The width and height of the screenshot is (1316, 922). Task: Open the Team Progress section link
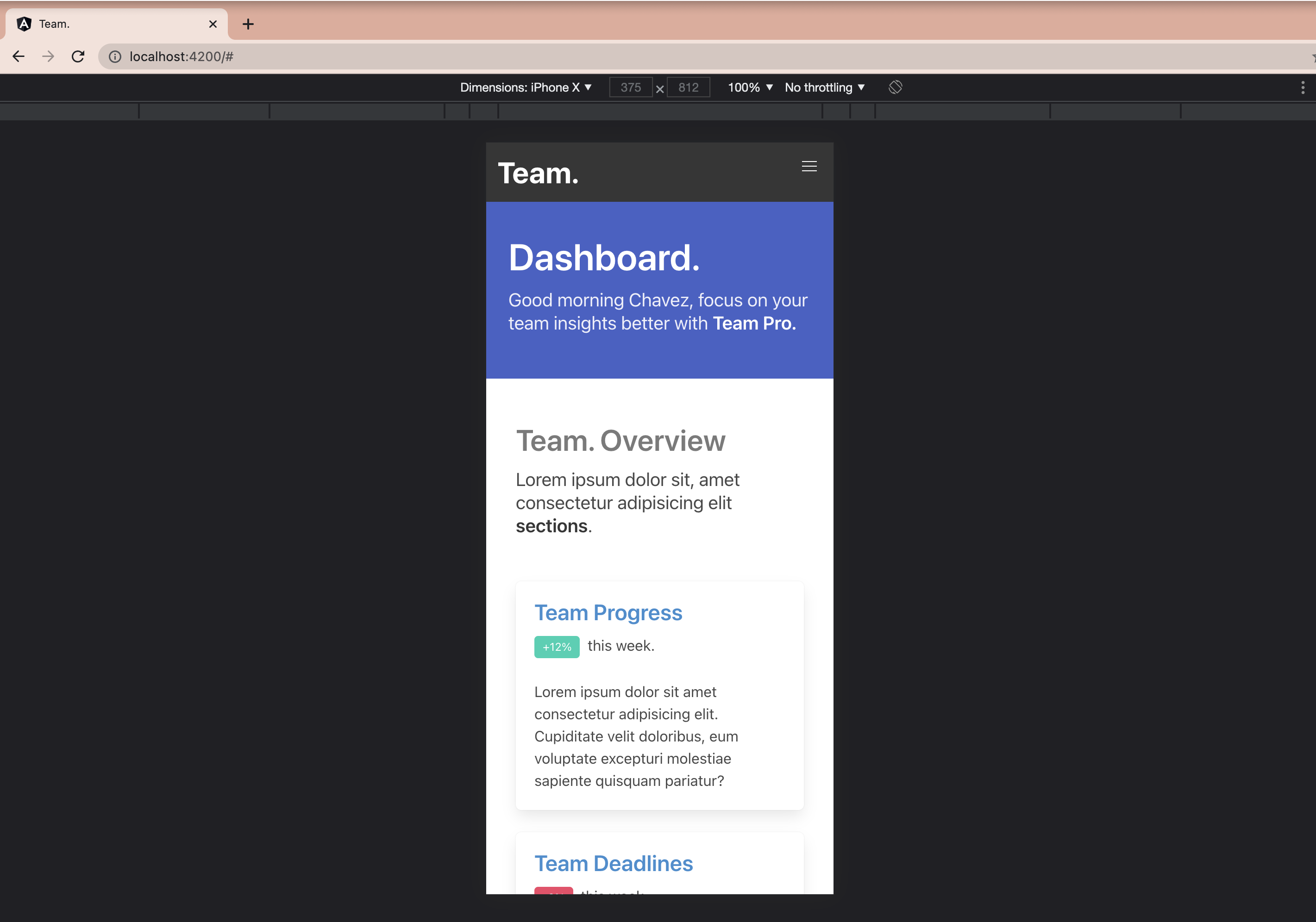pos(608,612)
